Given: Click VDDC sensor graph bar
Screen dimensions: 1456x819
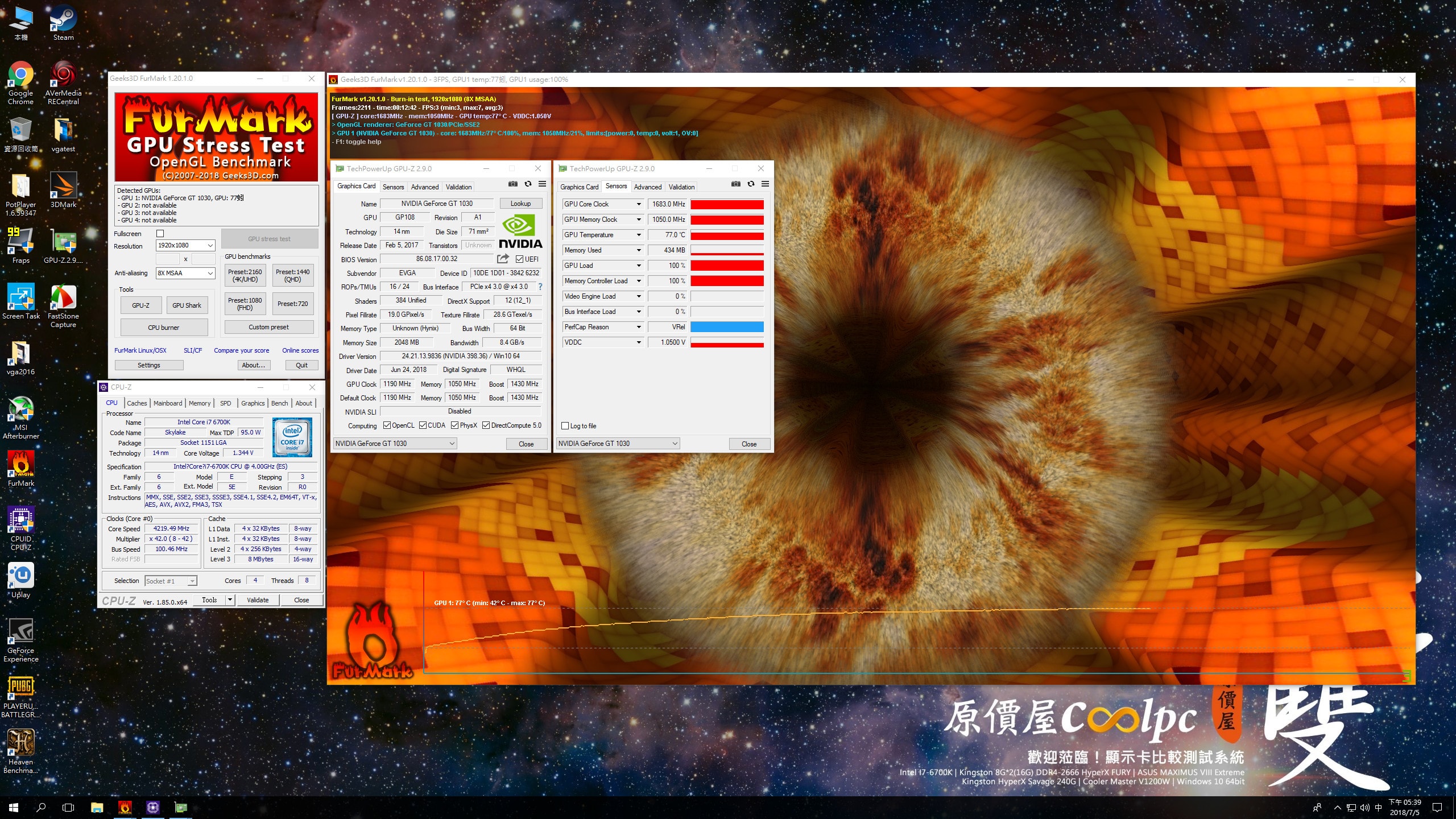Looking at the screenshot, I should pyautogui.click(x=727, y=342).
